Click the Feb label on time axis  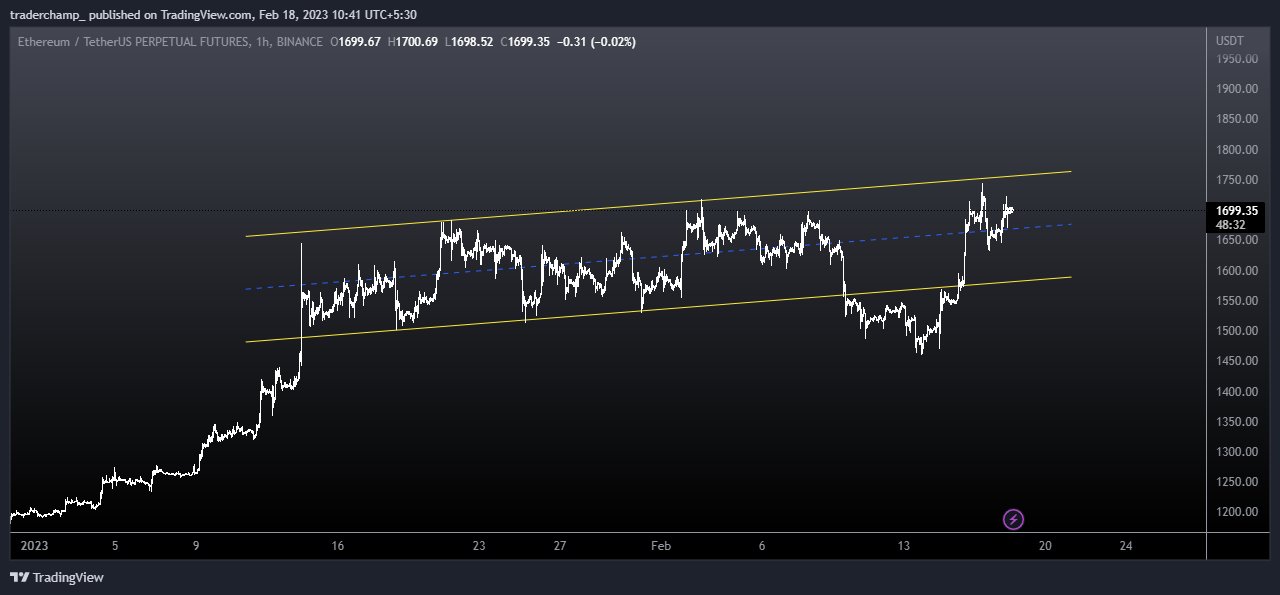661,546
